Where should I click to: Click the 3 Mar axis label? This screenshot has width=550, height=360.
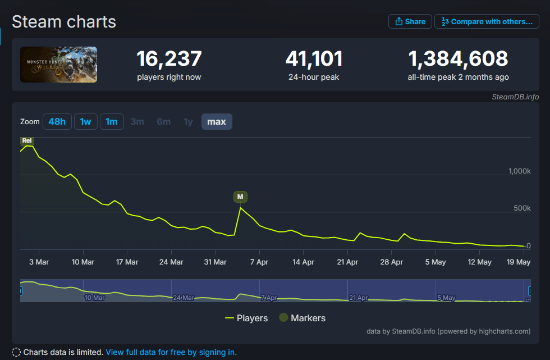39,262
